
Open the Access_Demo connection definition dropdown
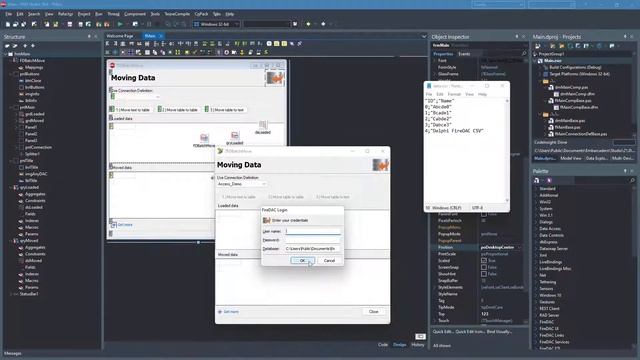pos(264,184)
